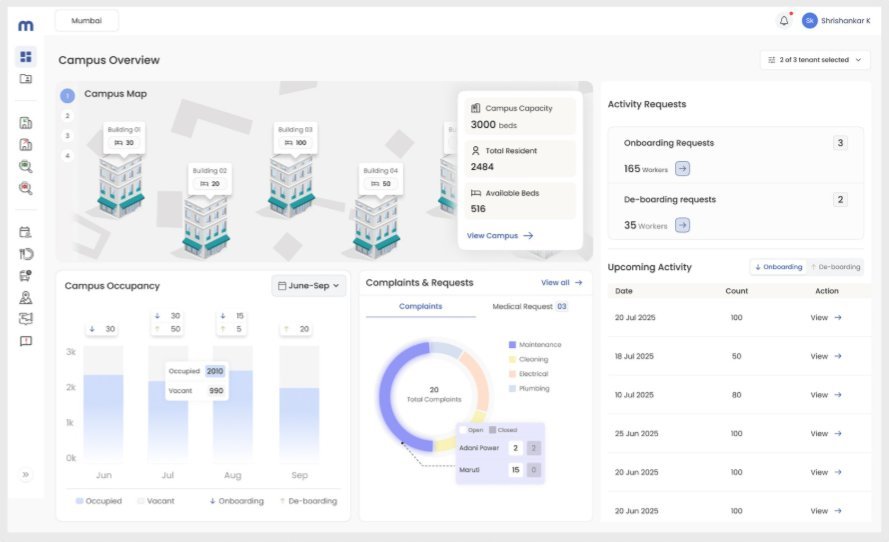Open the ID card folder sidebar icon
889x542 pixels.
tap(26, 79)
